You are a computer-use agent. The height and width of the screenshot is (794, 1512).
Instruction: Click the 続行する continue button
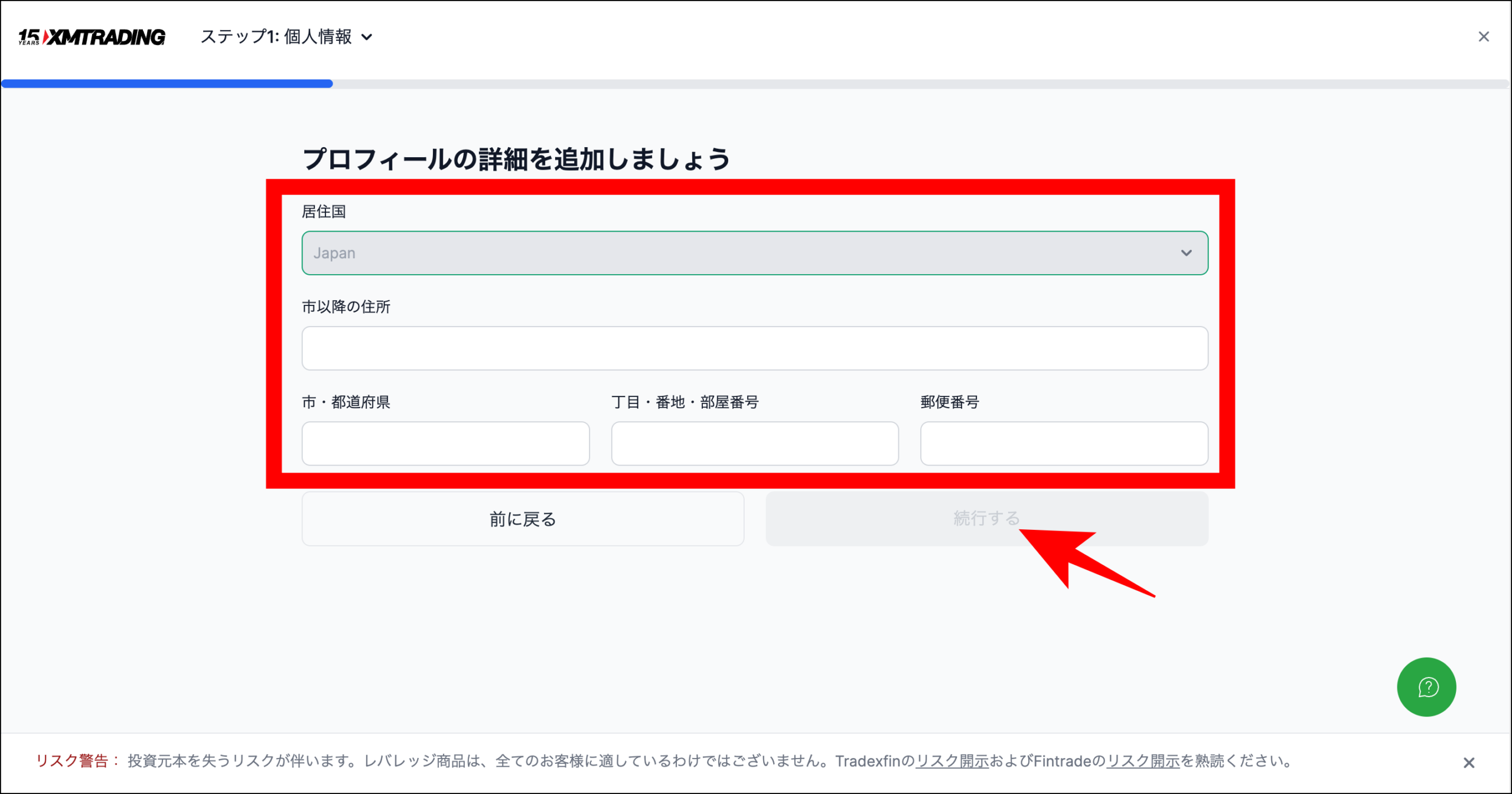[986, 519]
